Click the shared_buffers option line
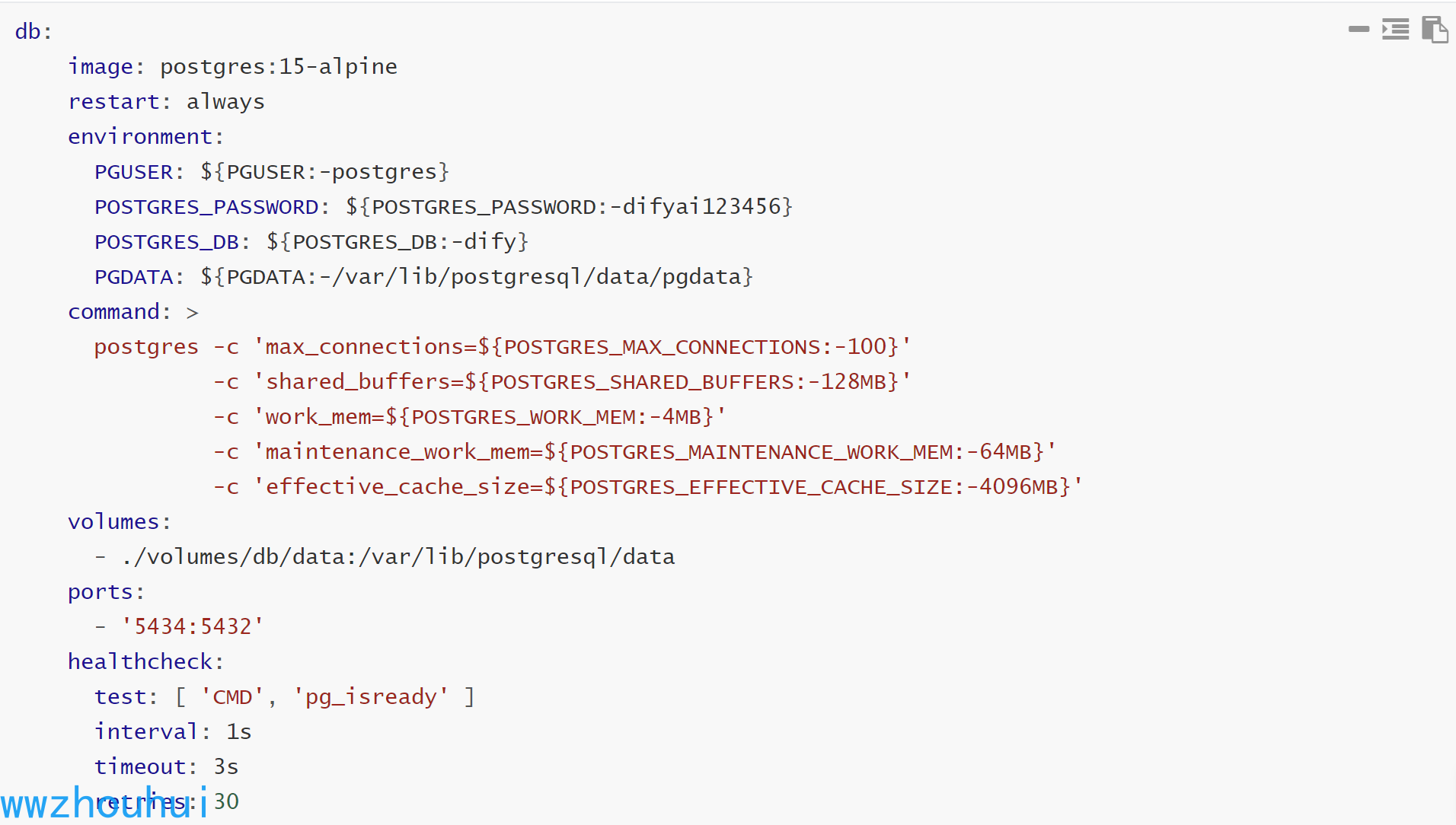The width and height of the screenshot is (1456, 825). pyautogui.click(x=562, y=381)
